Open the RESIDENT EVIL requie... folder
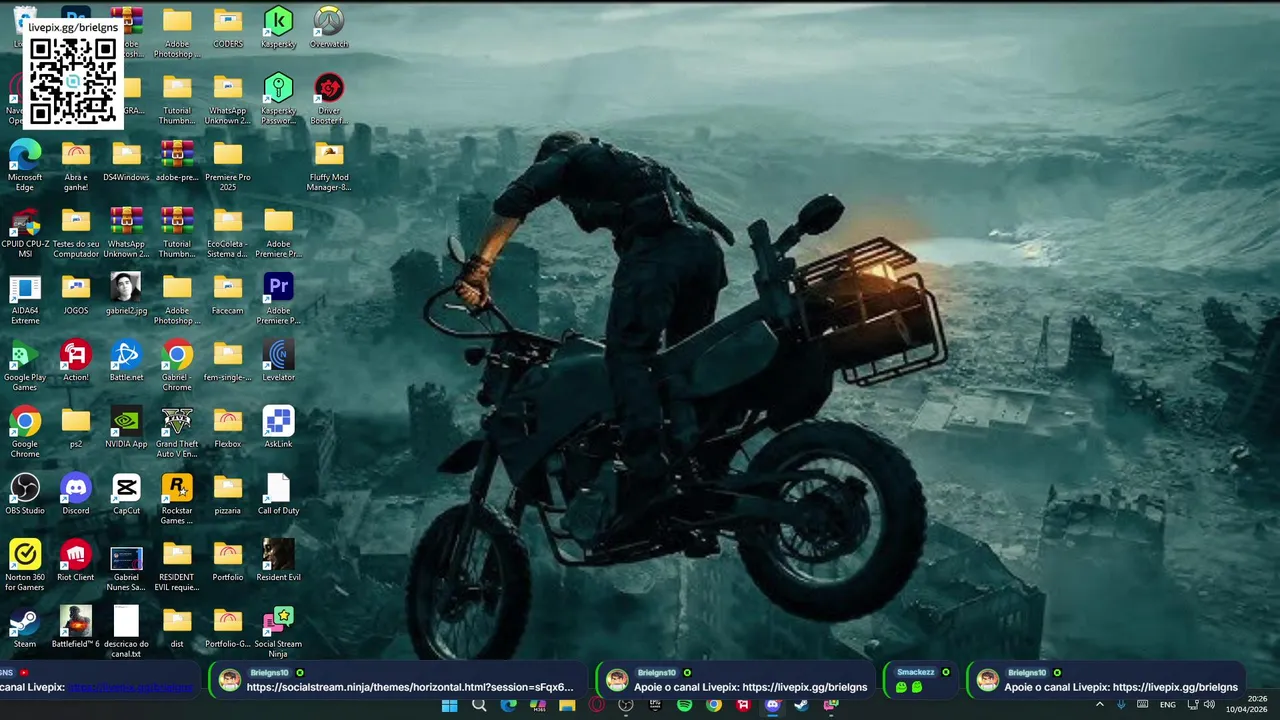 pyautogui.click(x=177, y=565)
